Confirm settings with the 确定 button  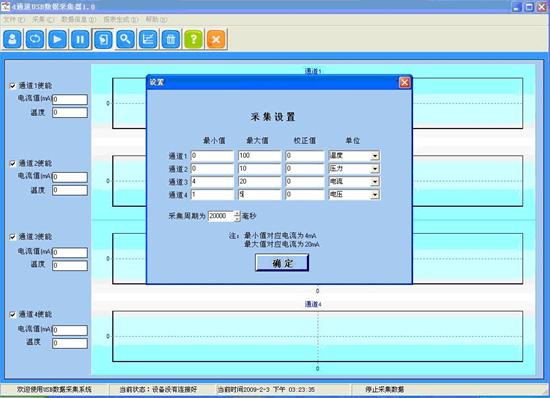282,263
